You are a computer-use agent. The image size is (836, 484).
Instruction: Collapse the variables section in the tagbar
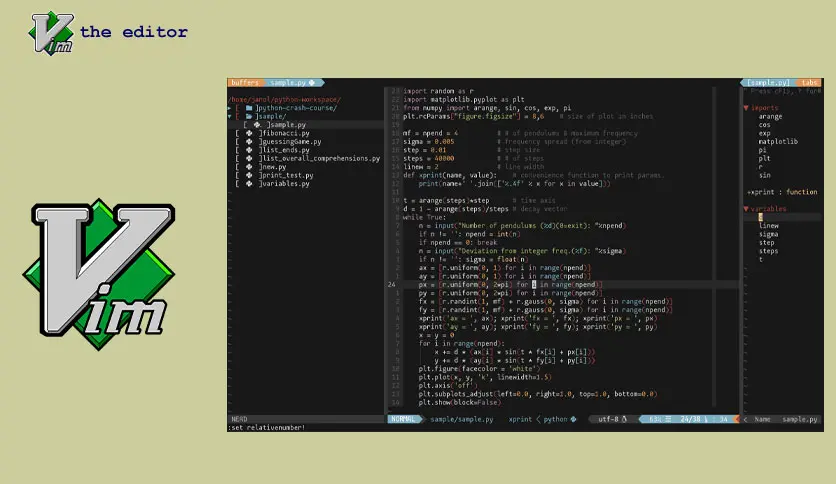coord(746,208)
